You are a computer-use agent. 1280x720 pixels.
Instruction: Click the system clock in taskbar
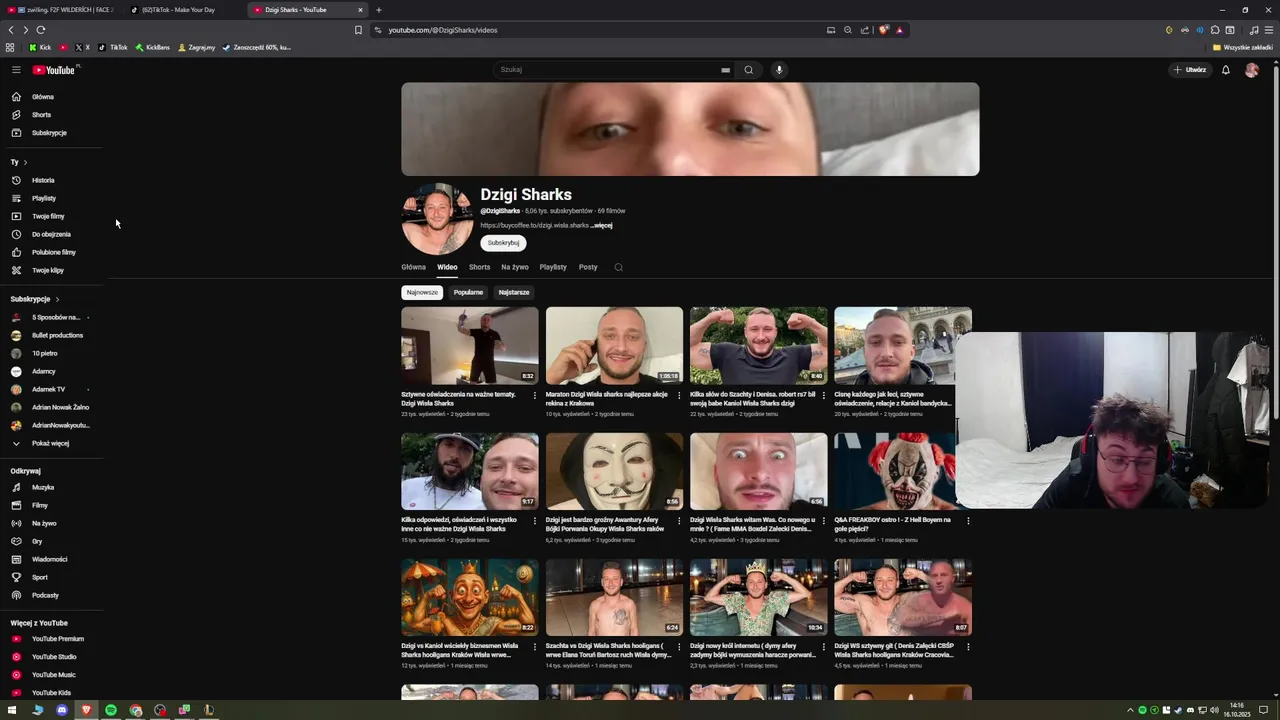click(1237, 710)
